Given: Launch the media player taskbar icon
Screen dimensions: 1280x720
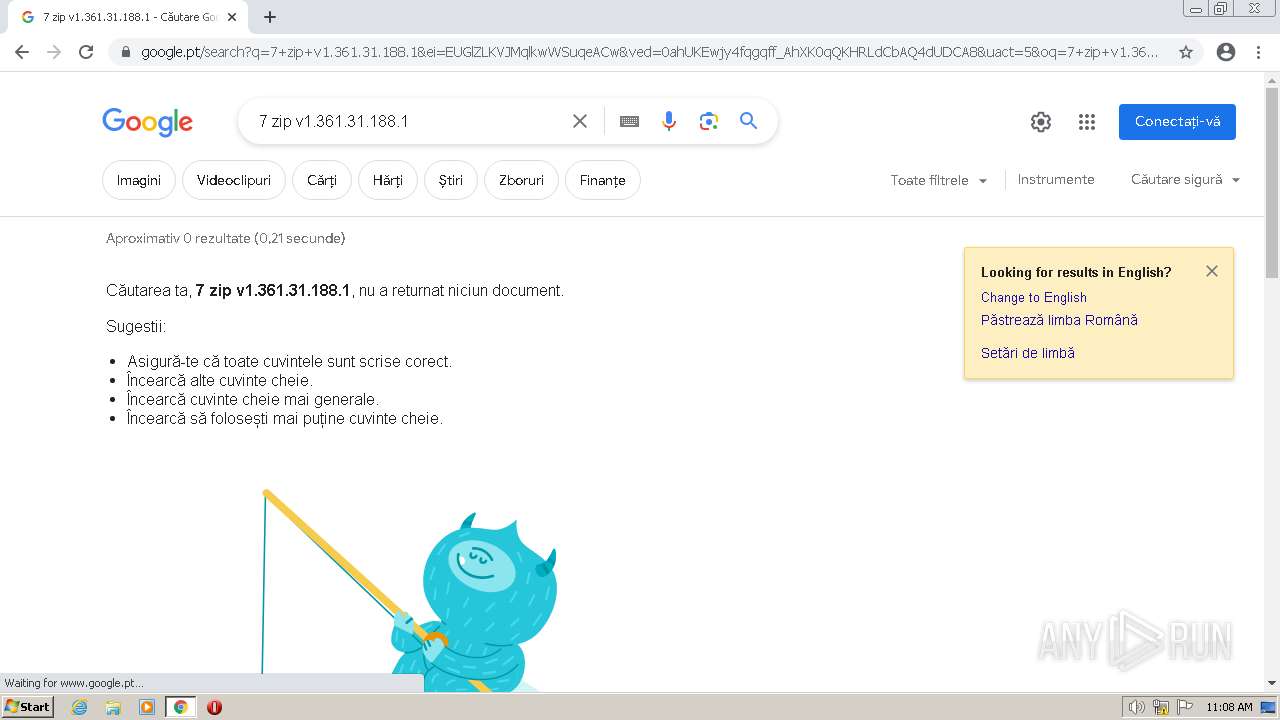Looking at the screenshot, I should [147, 707].
